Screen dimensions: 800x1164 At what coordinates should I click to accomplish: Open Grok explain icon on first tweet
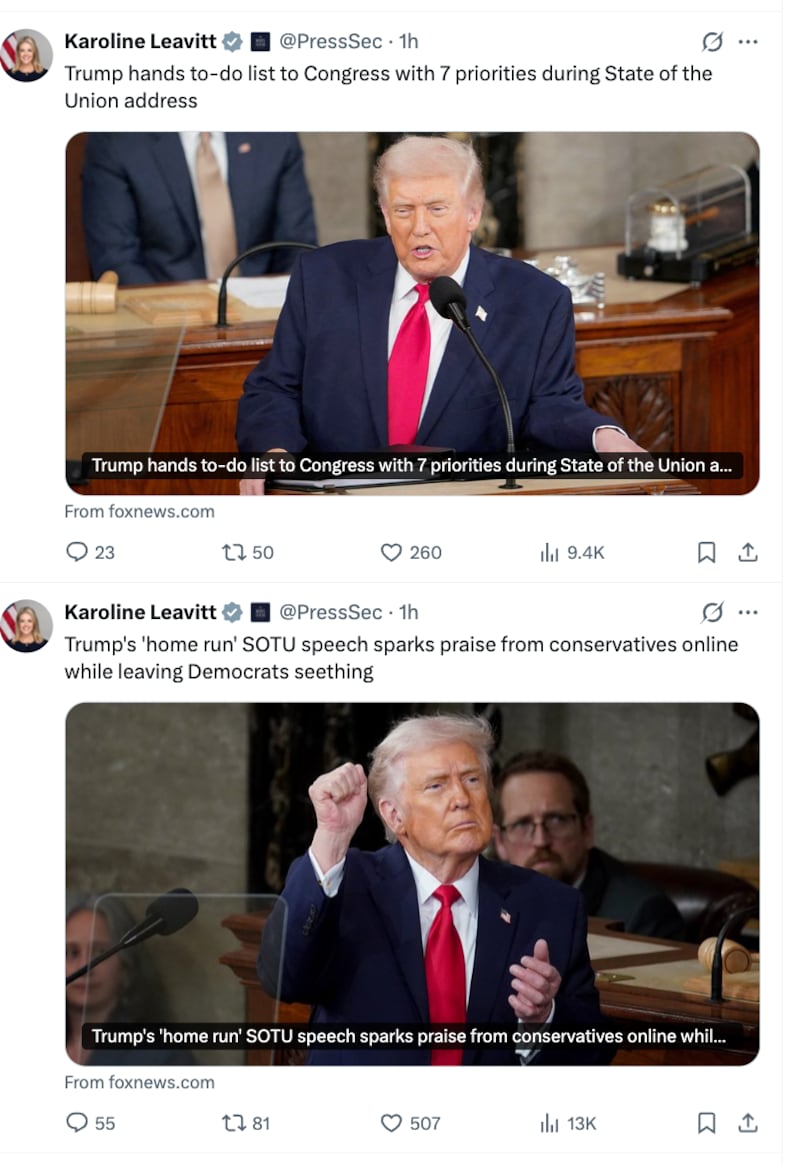click(712, 42)
